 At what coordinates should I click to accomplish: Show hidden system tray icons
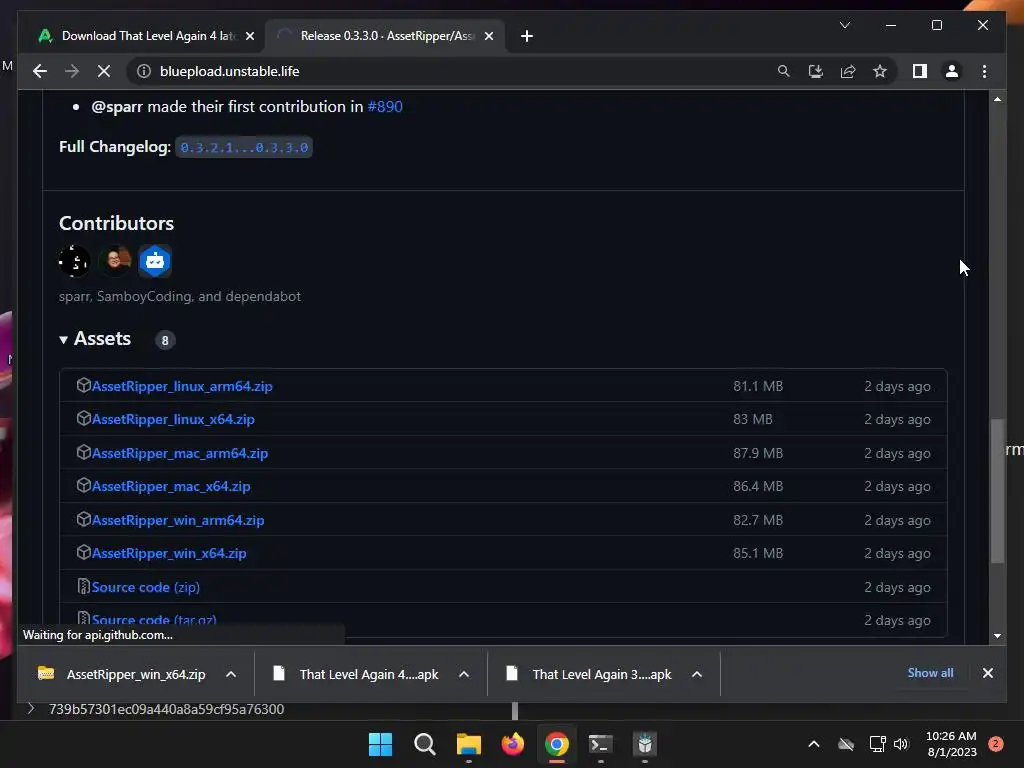click(x=814, y=744)
